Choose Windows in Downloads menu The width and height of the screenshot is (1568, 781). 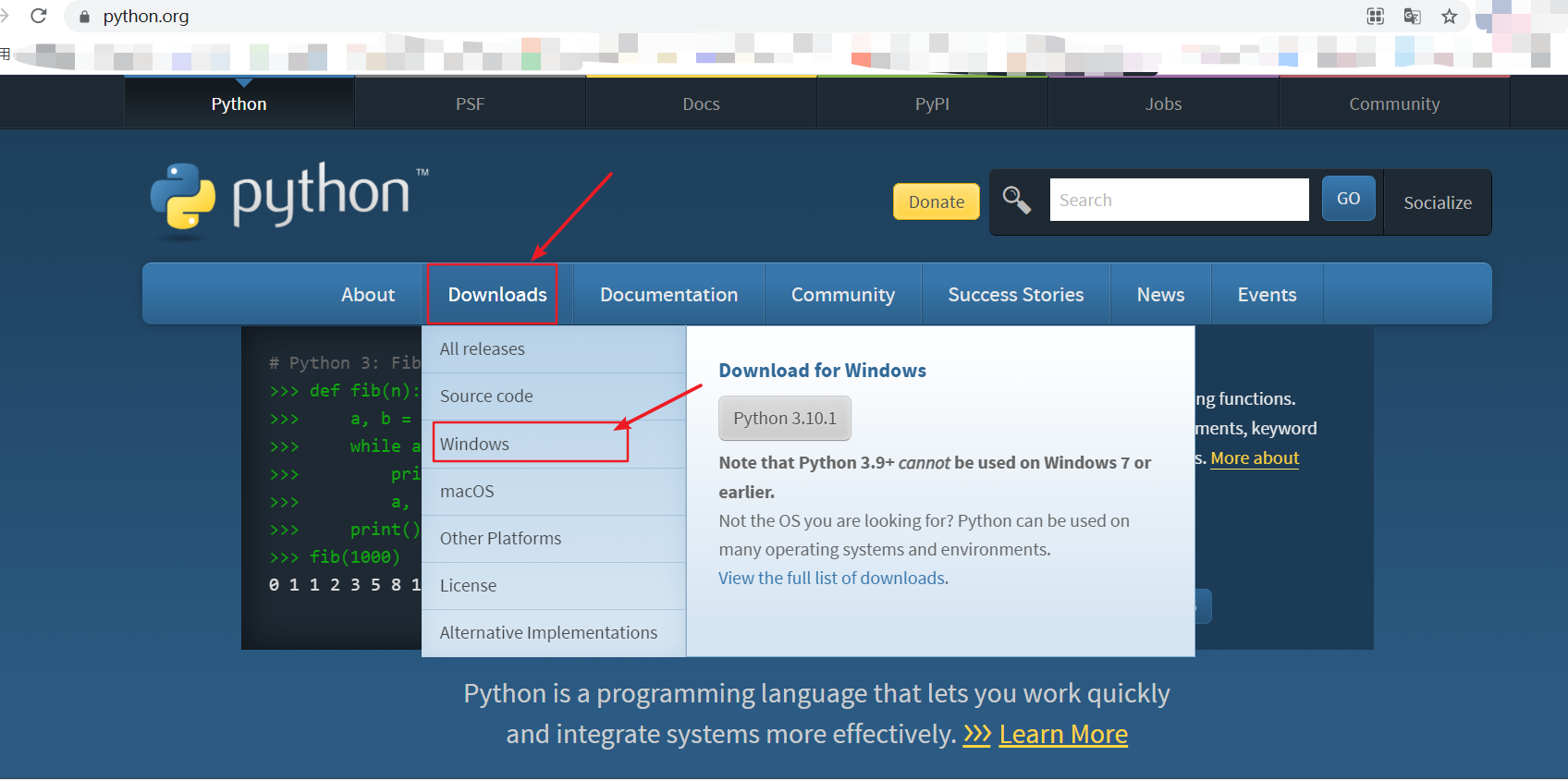point(553,445)
